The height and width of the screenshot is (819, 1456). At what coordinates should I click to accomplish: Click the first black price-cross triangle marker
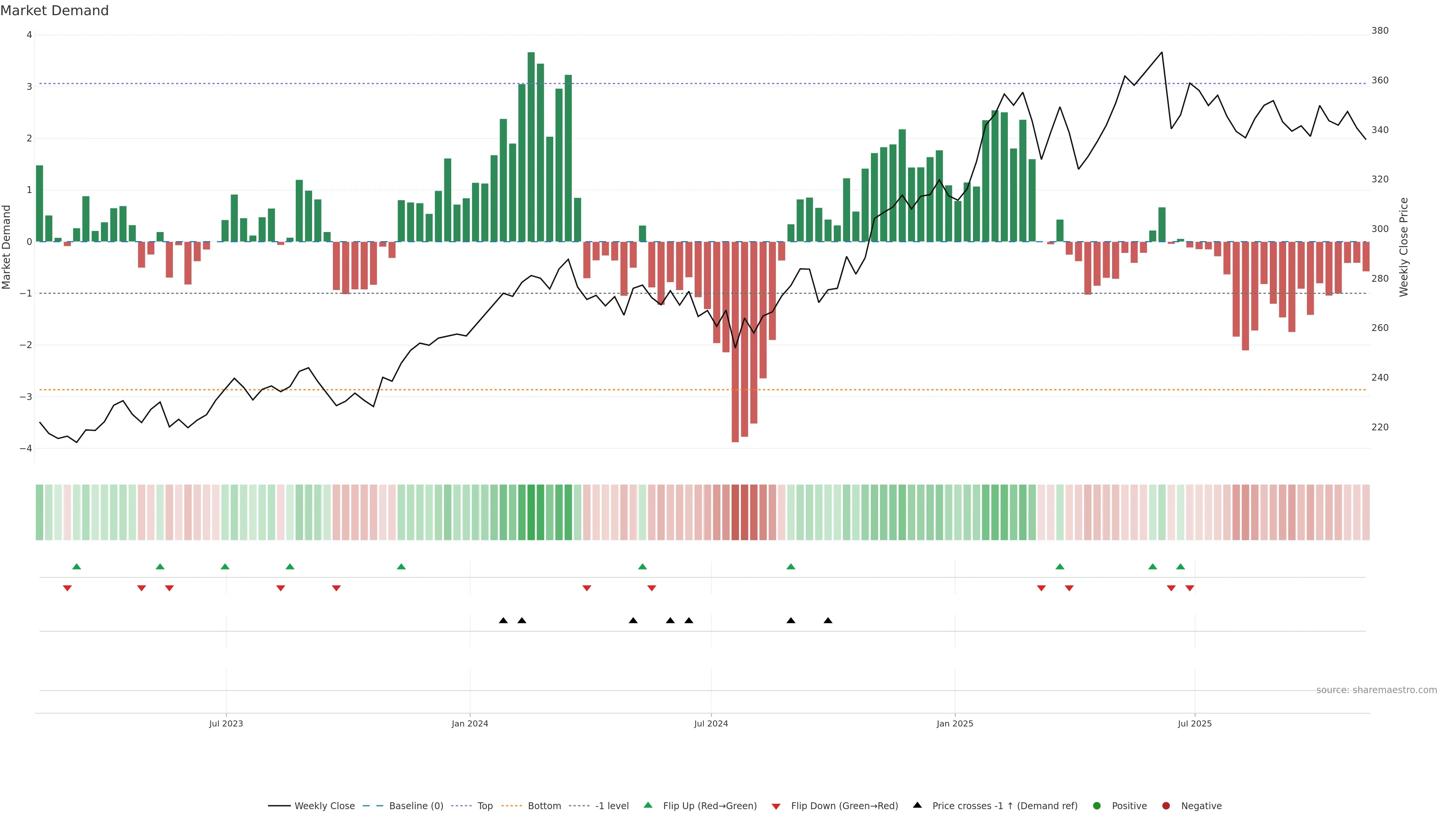503,621
